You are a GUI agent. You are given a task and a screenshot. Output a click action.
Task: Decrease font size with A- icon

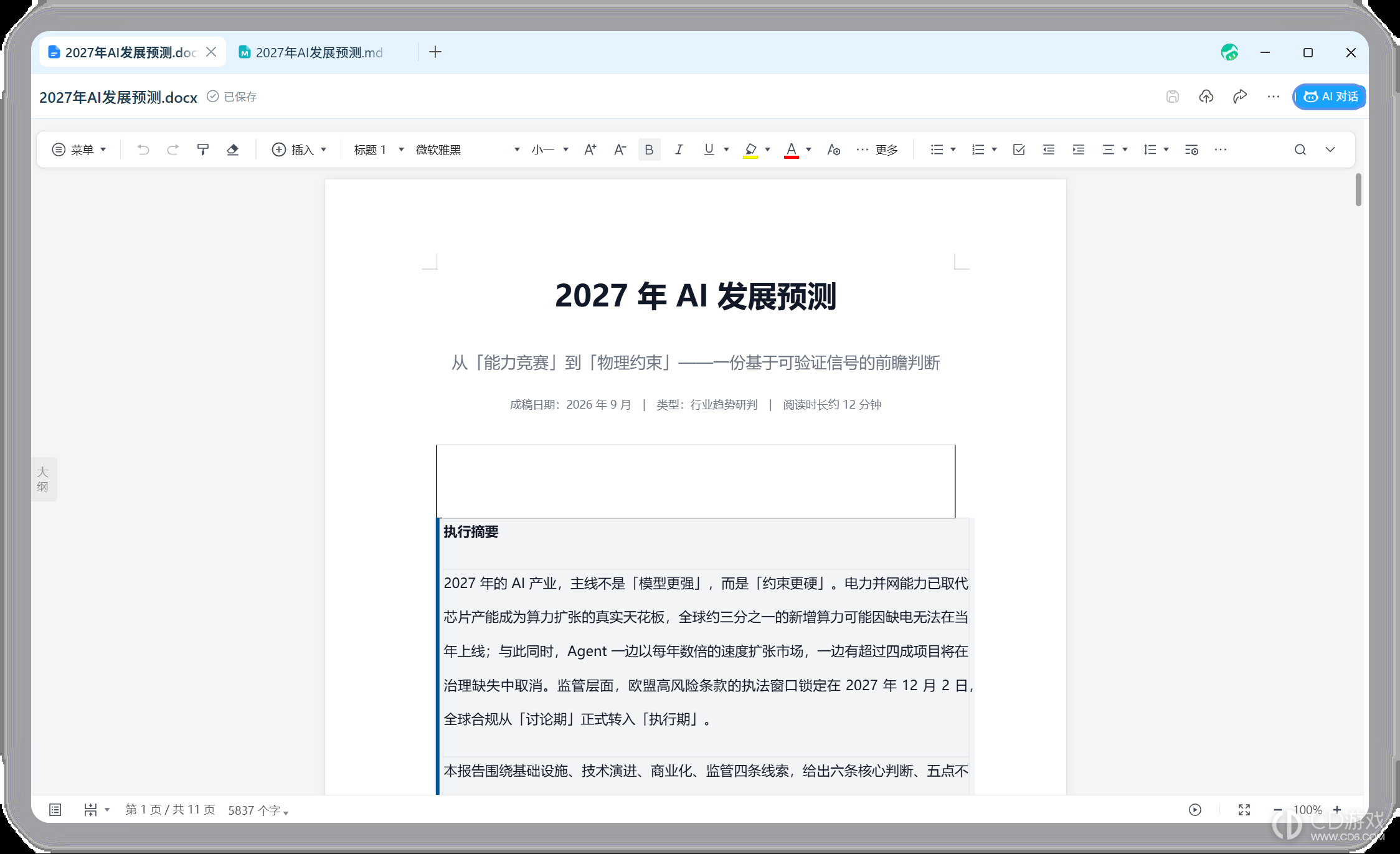pyautogui.click(x=620, y=149)
